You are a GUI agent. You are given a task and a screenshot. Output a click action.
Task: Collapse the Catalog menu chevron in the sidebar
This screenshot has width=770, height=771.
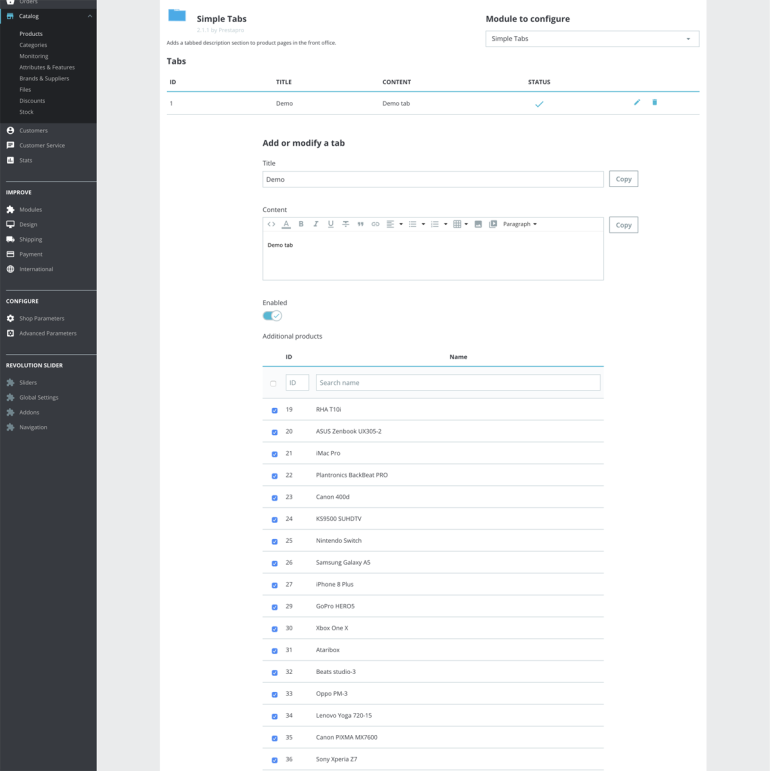89,16
